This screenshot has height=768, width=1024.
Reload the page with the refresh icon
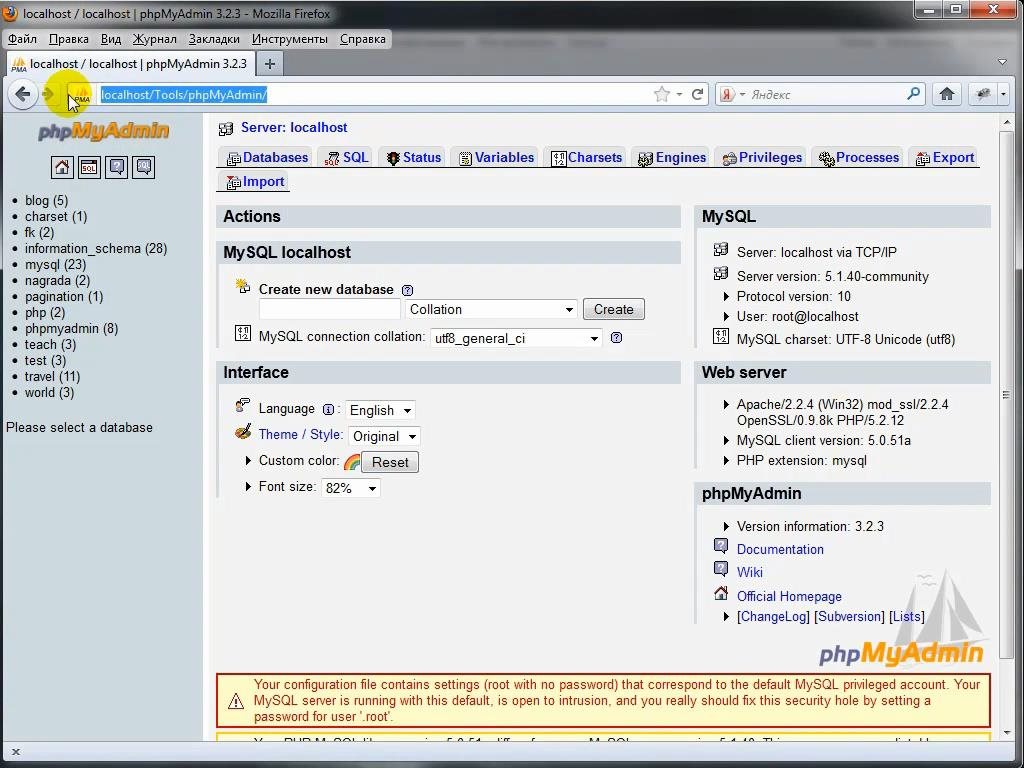tap(697, 95)
